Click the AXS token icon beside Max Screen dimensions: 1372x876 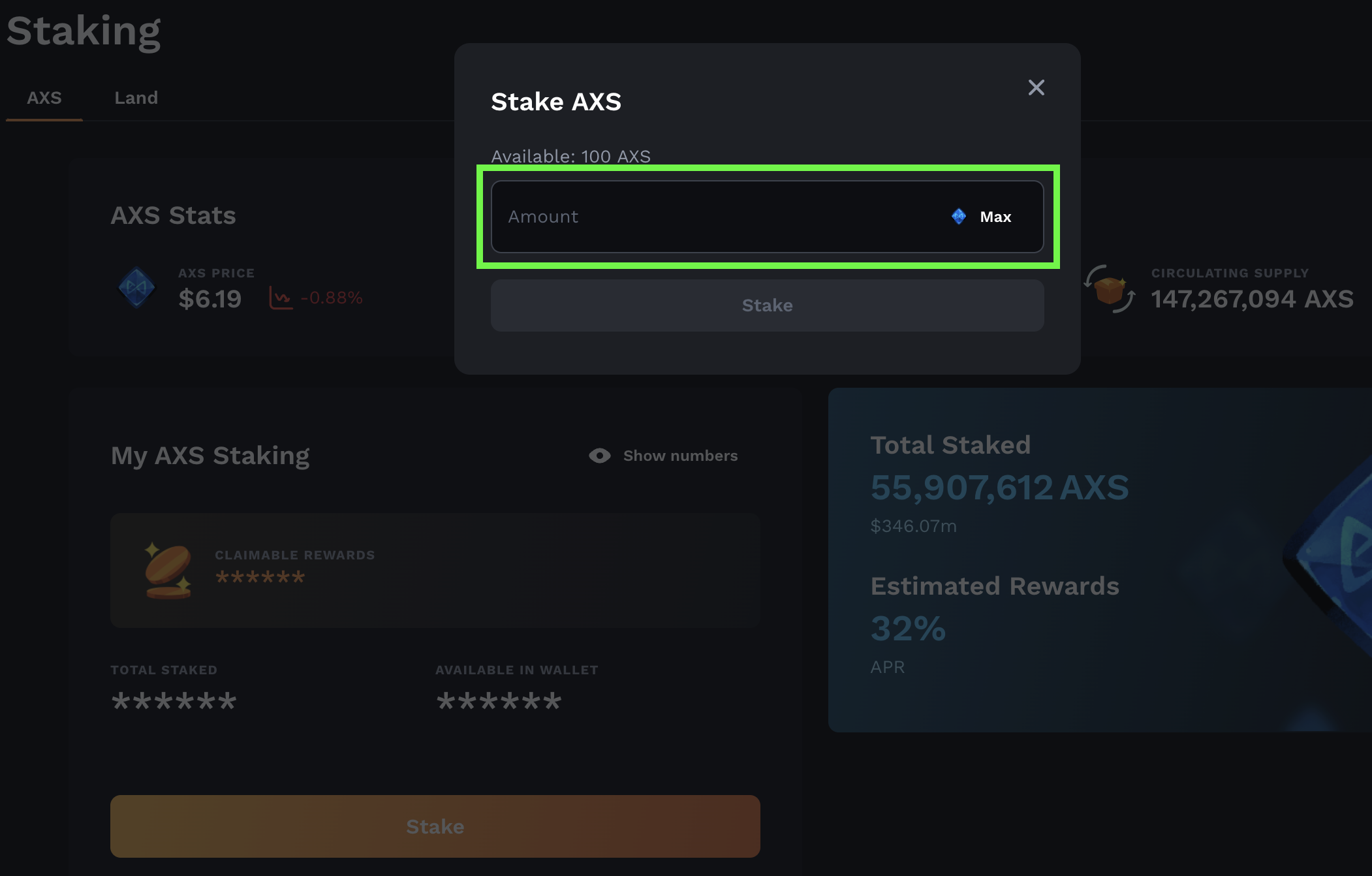[x=958, y=216]
